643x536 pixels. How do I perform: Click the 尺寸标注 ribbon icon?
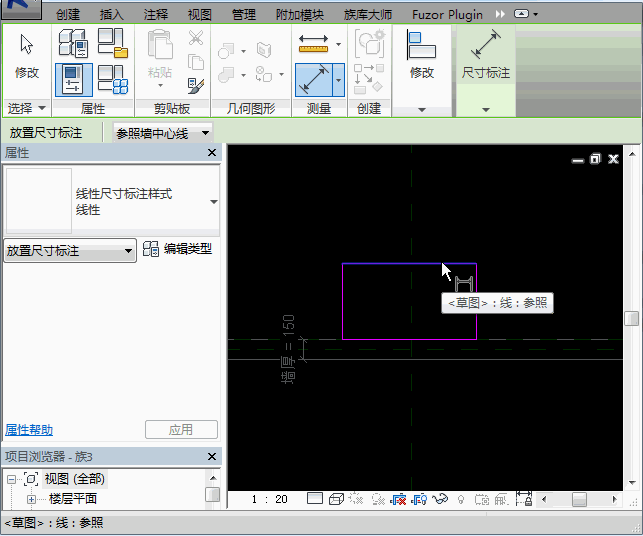tap(485, 55)
